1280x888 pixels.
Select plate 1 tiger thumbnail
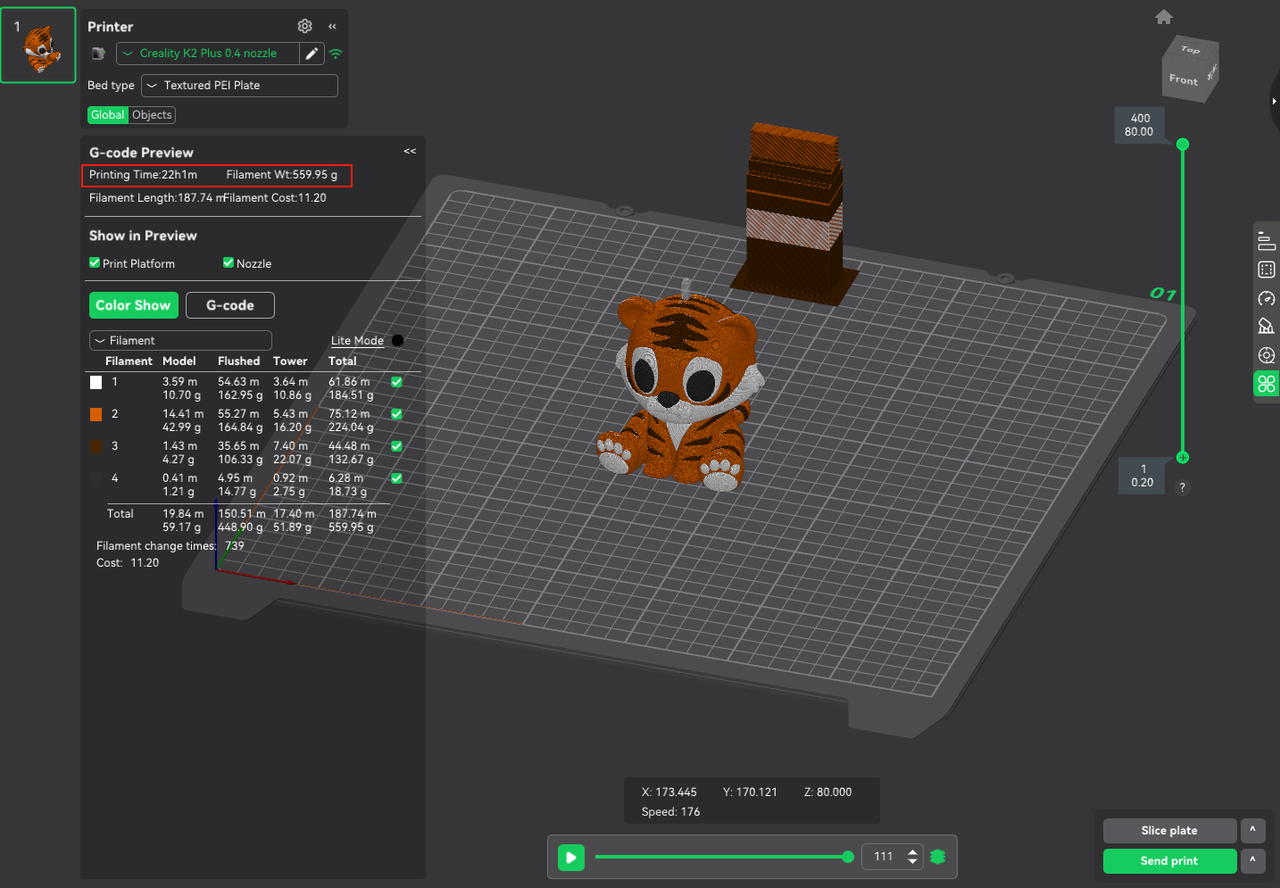[38, 45]
